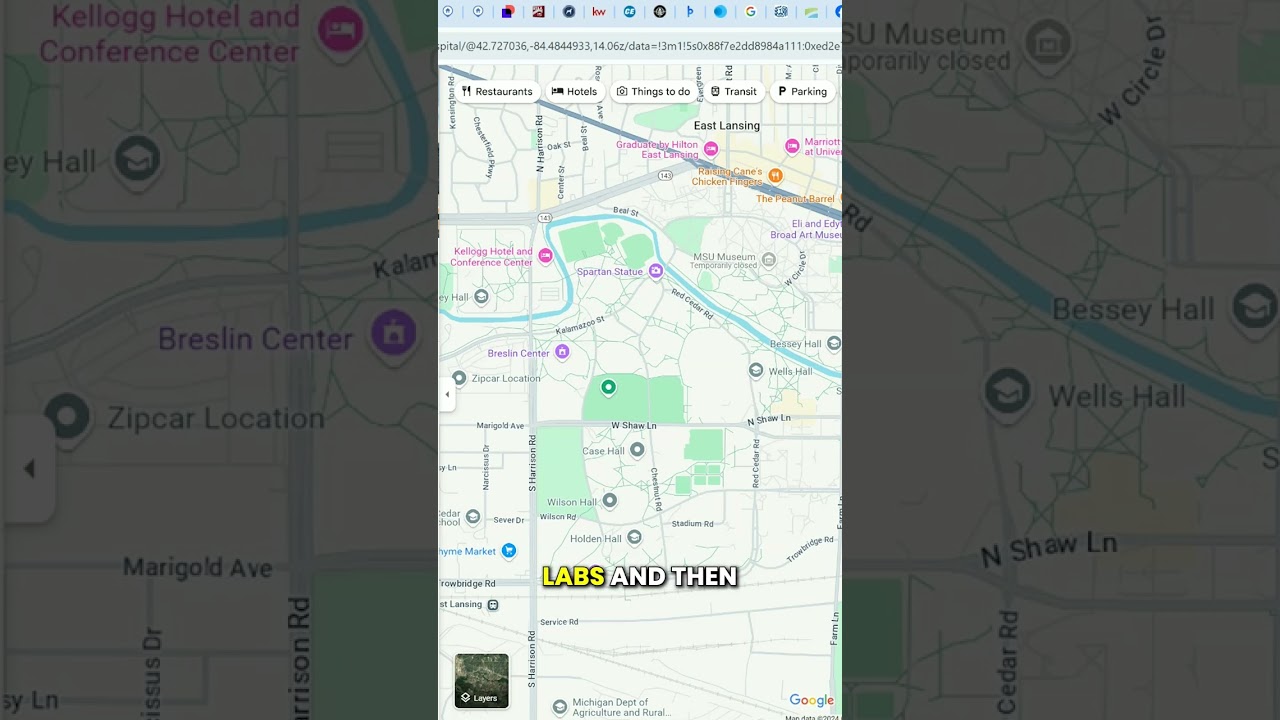Select the Case Hall map pin
The image size is (1280, 720).
click(x=637, y=450)
